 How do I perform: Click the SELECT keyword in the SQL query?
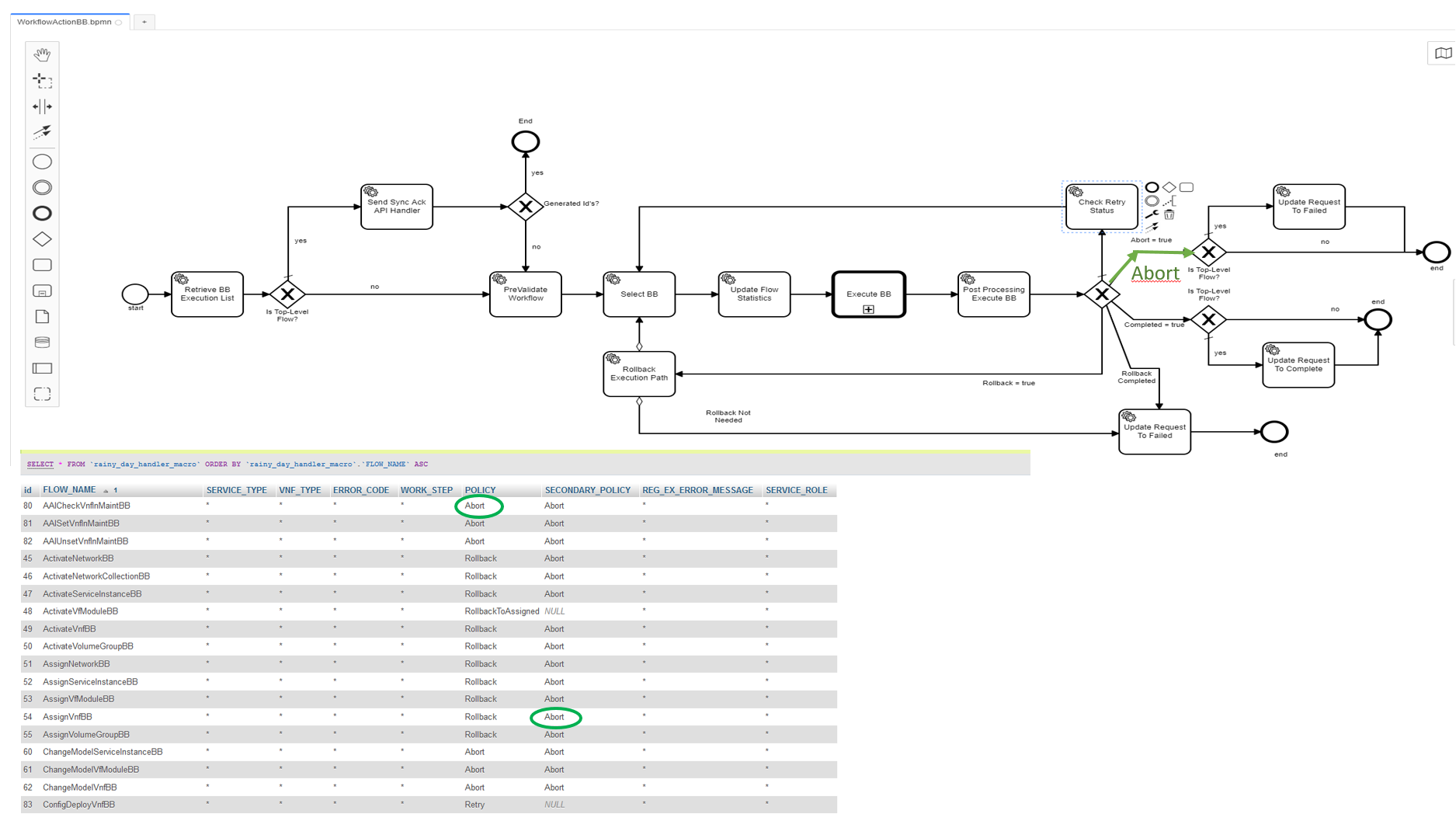click(x=40, y=464)
